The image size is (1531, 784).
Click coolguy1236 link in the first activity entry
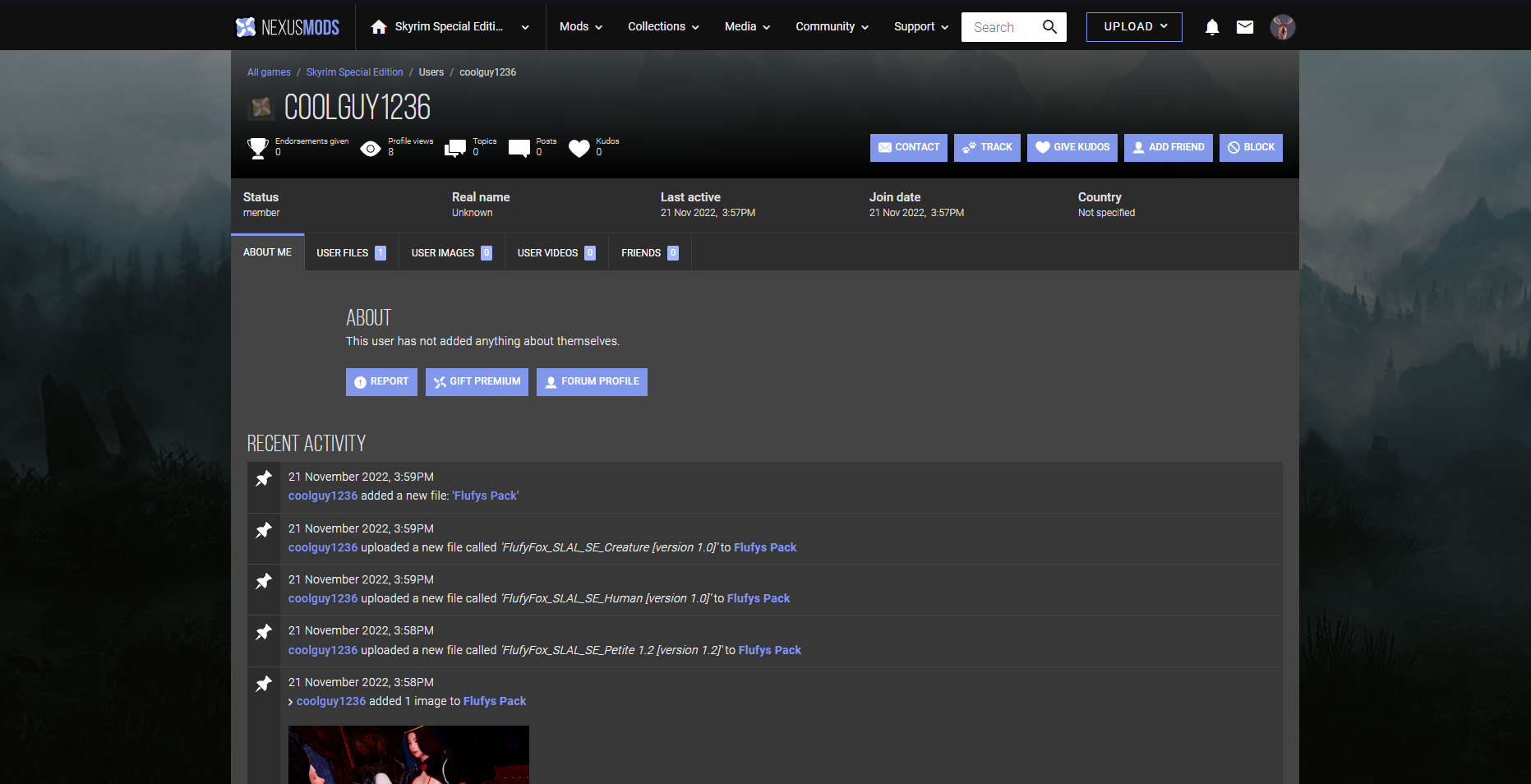[x=323, y=496]
